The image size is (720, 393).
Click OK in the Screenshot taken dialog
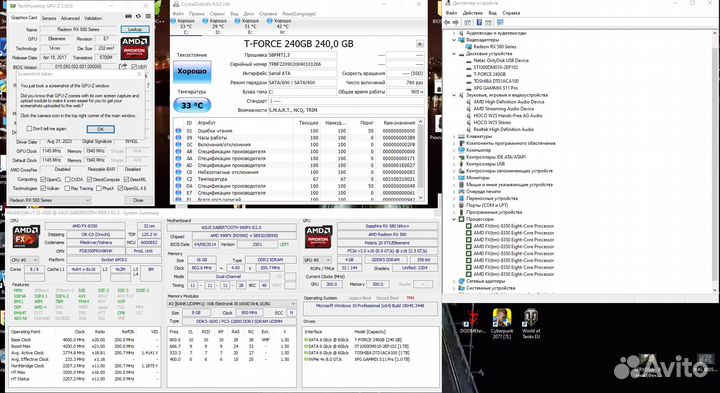click(x=101, y=129)
